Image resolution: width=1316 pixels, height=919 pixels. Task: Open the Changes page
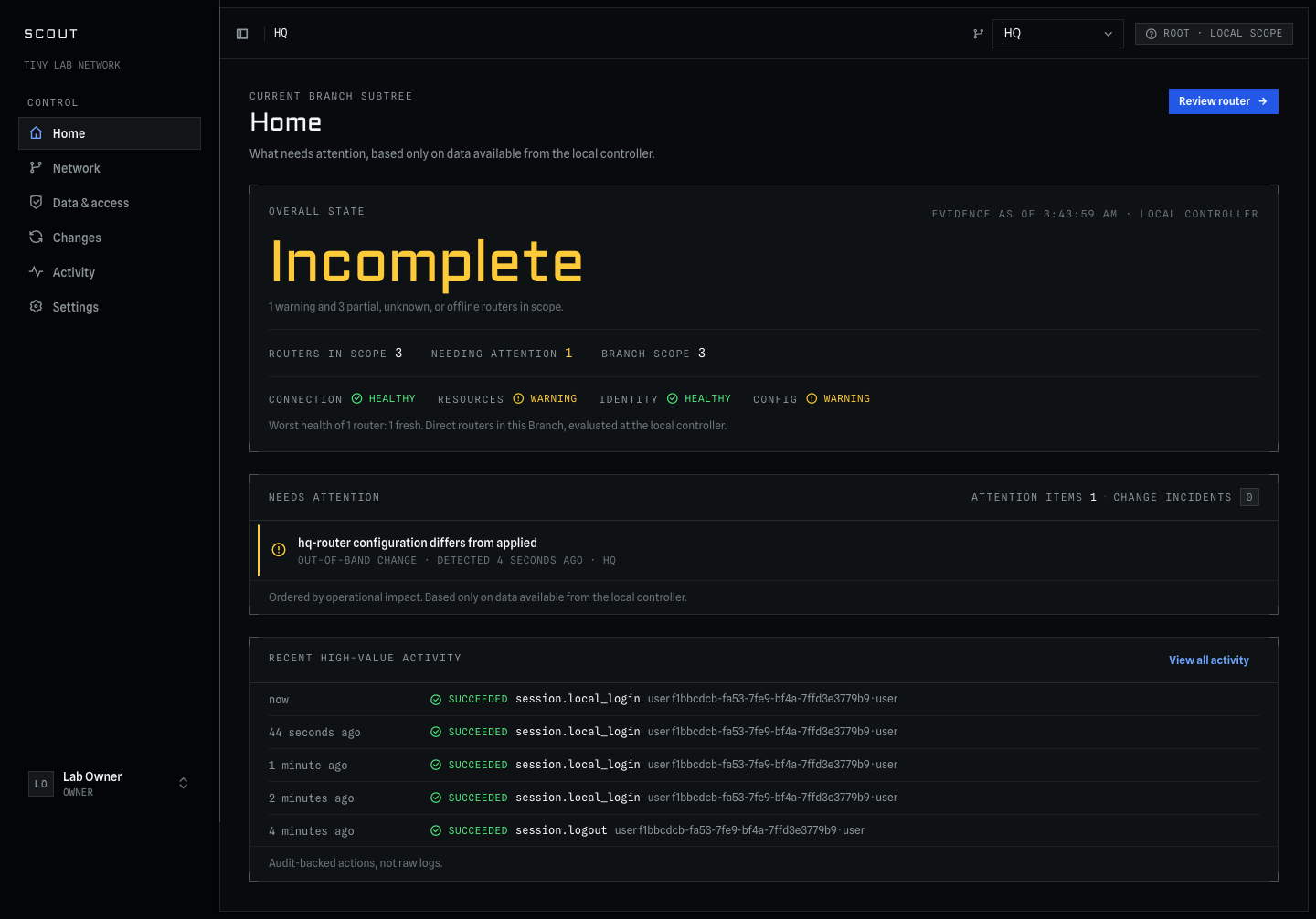[110, 238]
